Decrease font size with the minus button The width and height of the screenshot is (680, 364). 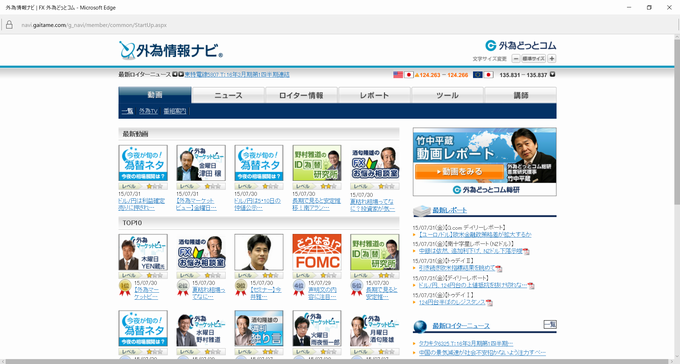tap(516, 59)
